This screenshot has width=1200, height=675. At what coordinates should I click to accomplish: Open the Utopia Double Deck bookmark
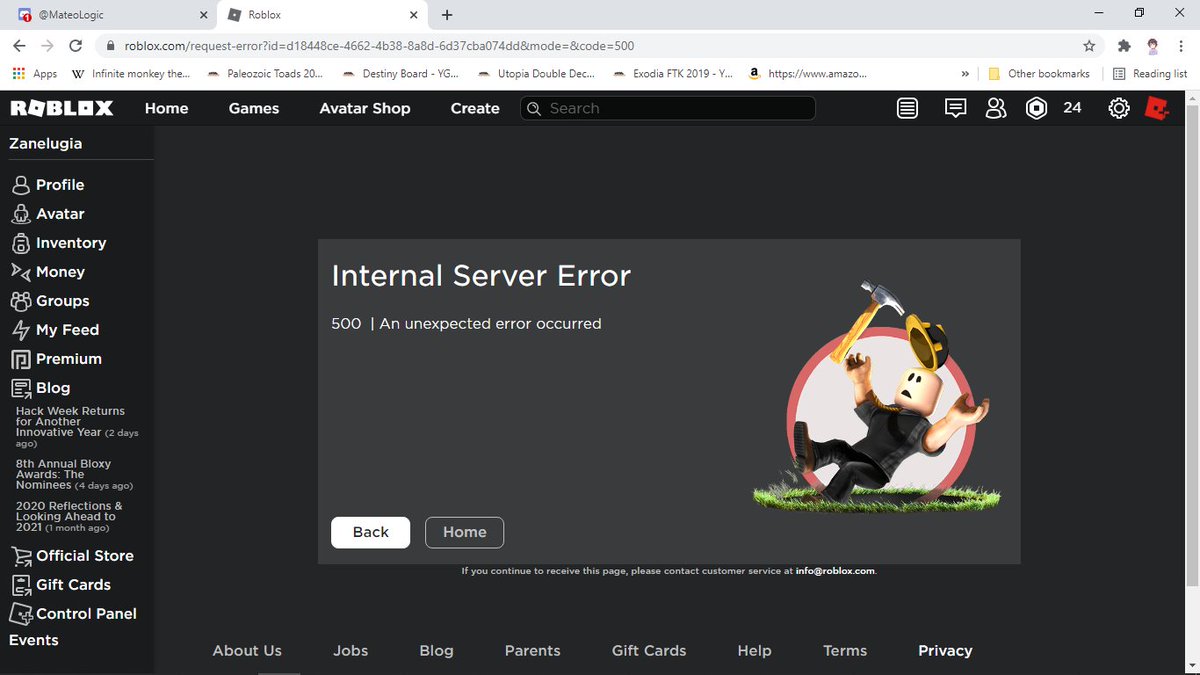point(536,74)
